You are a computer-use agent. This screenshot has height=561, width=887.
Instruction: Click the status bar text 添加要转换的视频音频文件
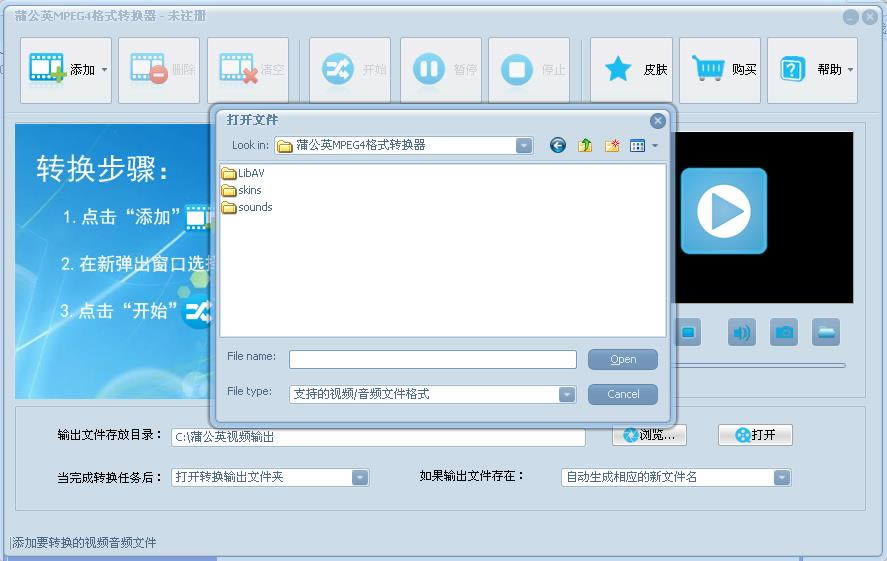84,543
